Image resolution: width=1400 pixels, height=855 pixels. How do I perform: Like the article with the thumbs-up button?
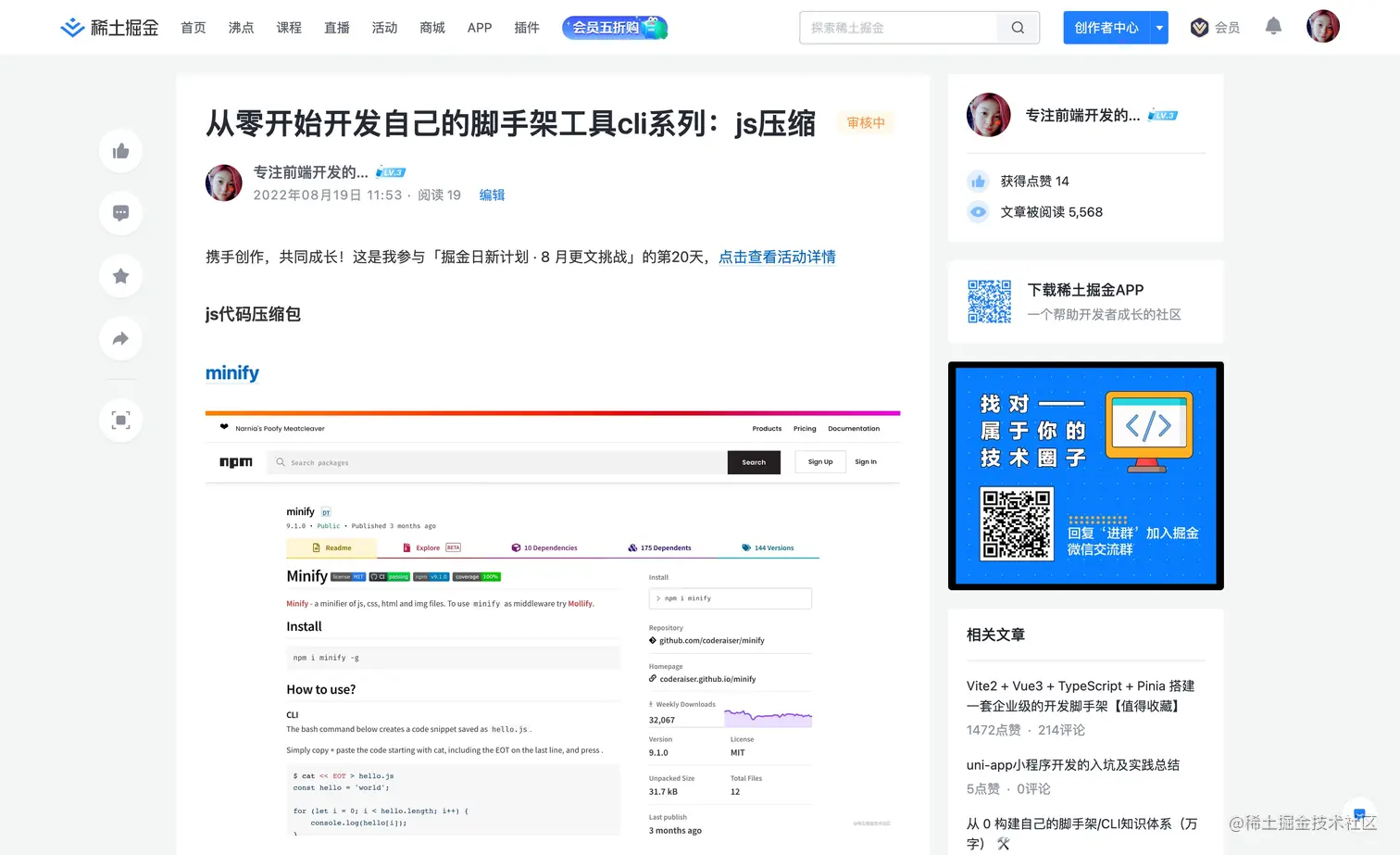click(120, 151)
